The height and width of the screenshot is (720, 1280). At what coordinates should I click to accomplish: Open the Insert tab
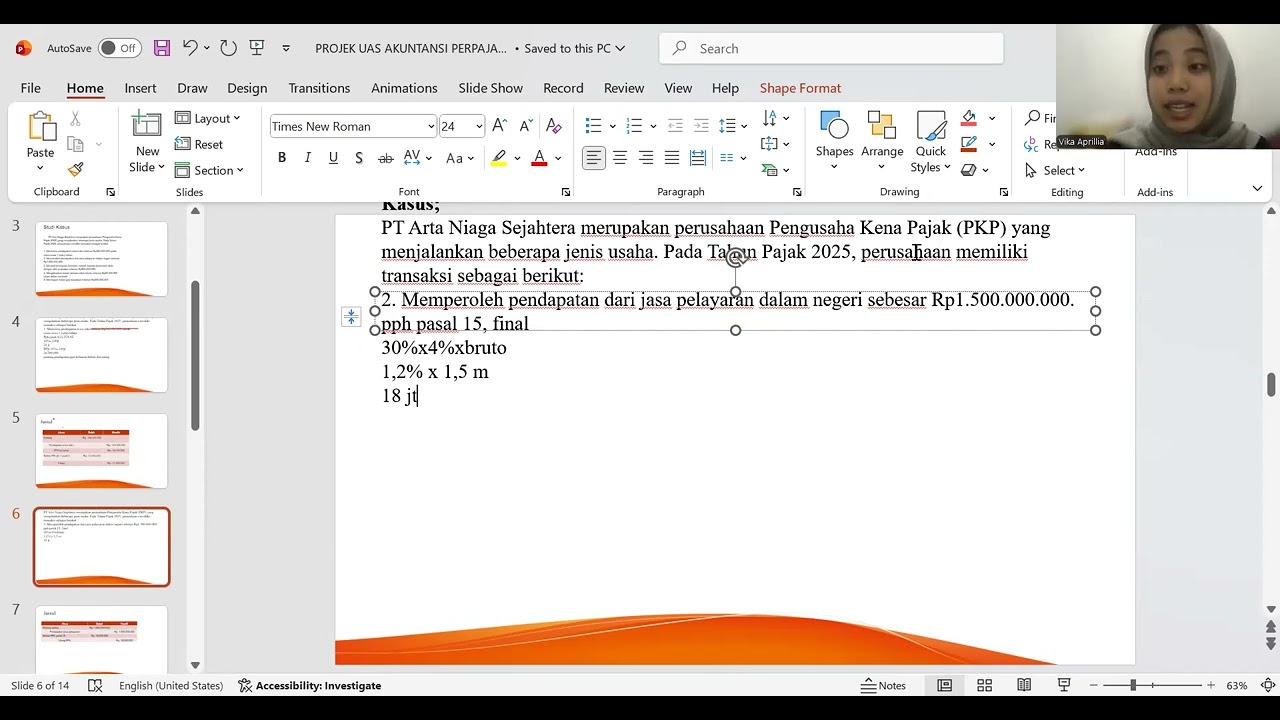(x=140, y=88)
